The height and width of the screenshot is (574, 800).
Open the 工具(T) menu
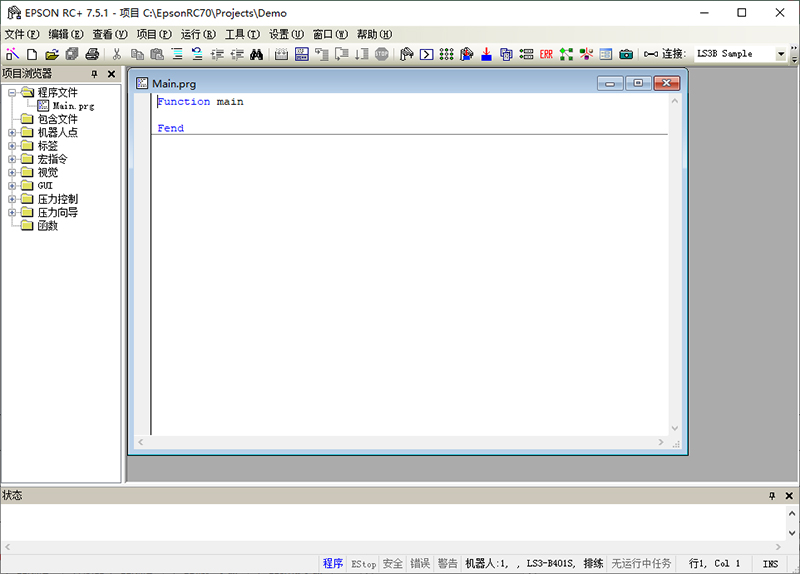click(242, 34)
